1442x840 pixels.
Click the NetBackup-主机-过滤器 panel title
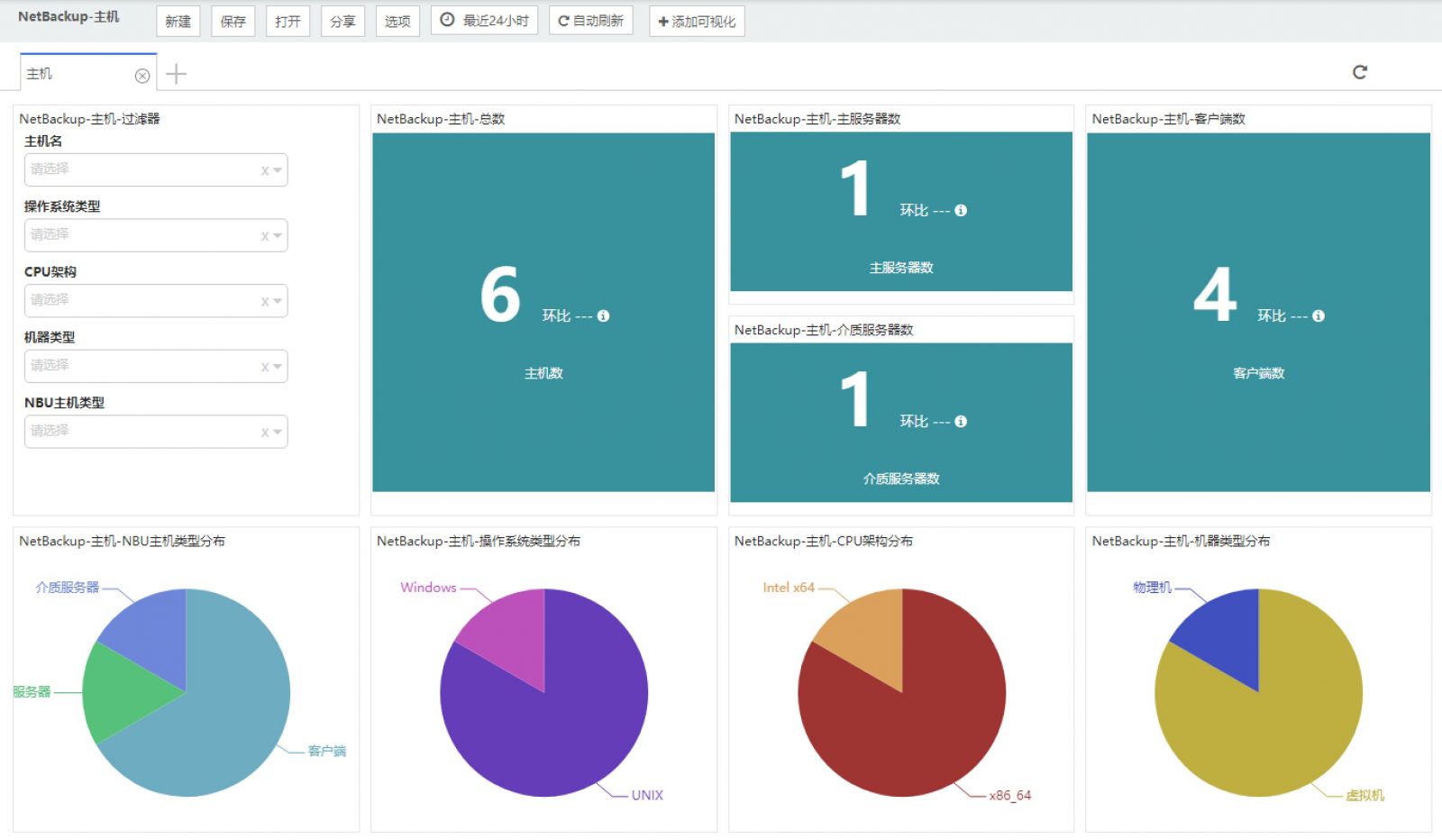[89, 119]
